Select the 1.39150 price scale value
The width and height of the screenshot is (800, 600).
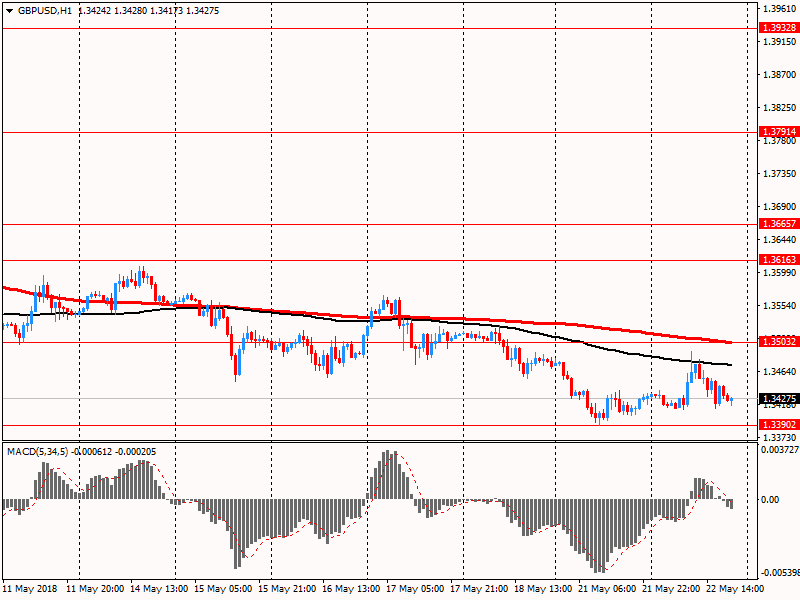(x=779, y=42)
